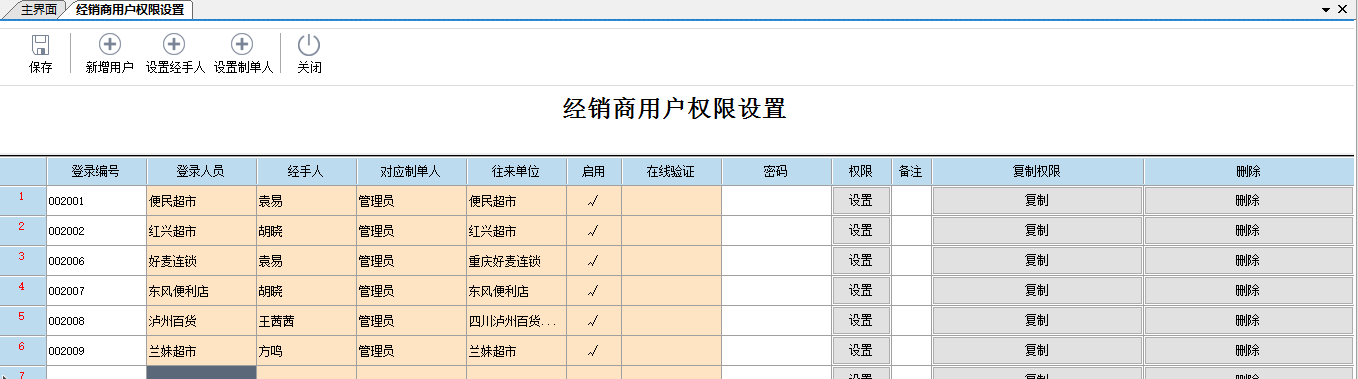
Task: Toggle 启用 checkmark for 便民超市 row
Action: [x=594, y=201]
